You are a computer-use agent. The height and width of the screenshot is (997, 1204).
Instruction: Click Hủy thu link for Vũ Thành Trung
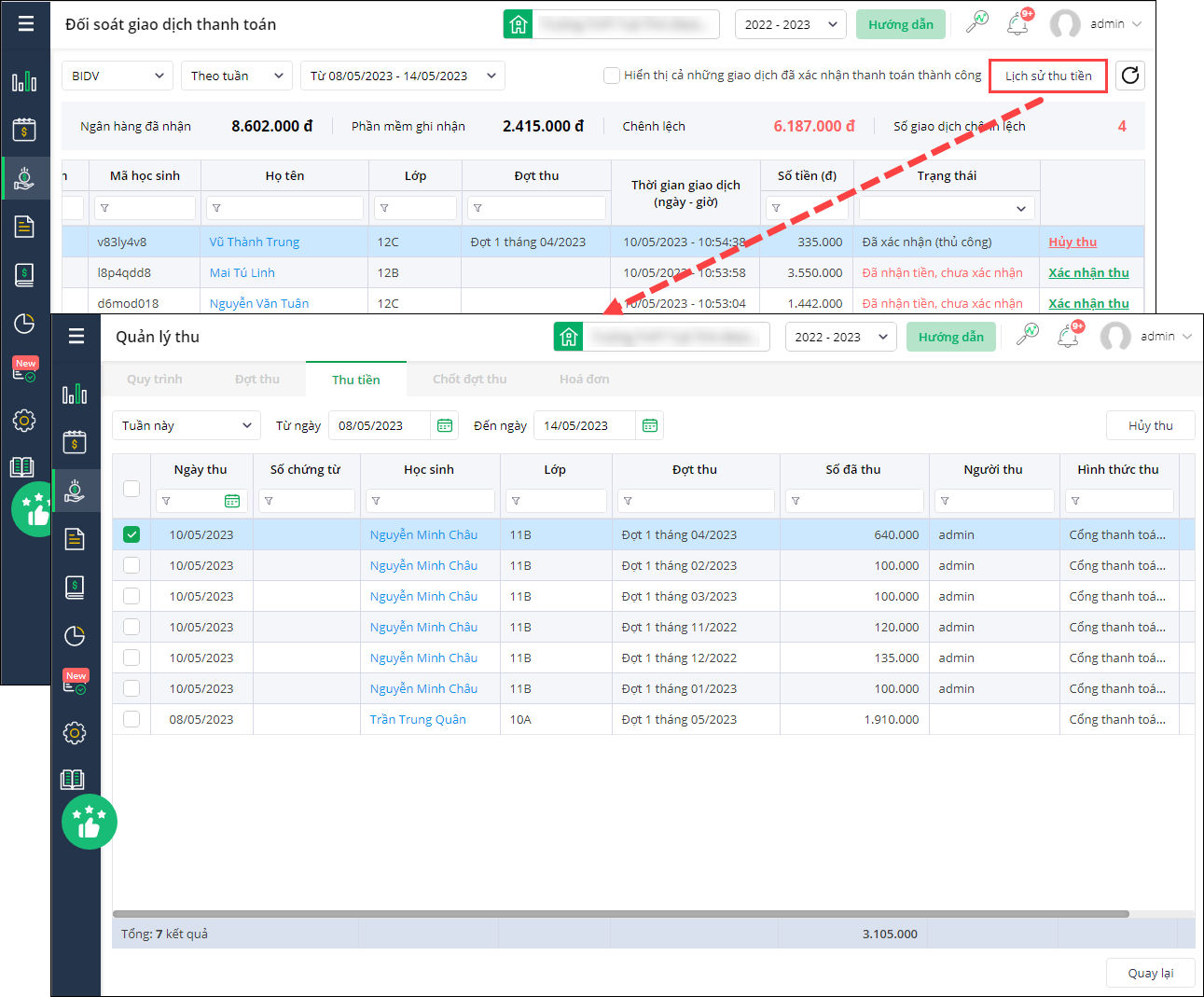coord(1073,242)
